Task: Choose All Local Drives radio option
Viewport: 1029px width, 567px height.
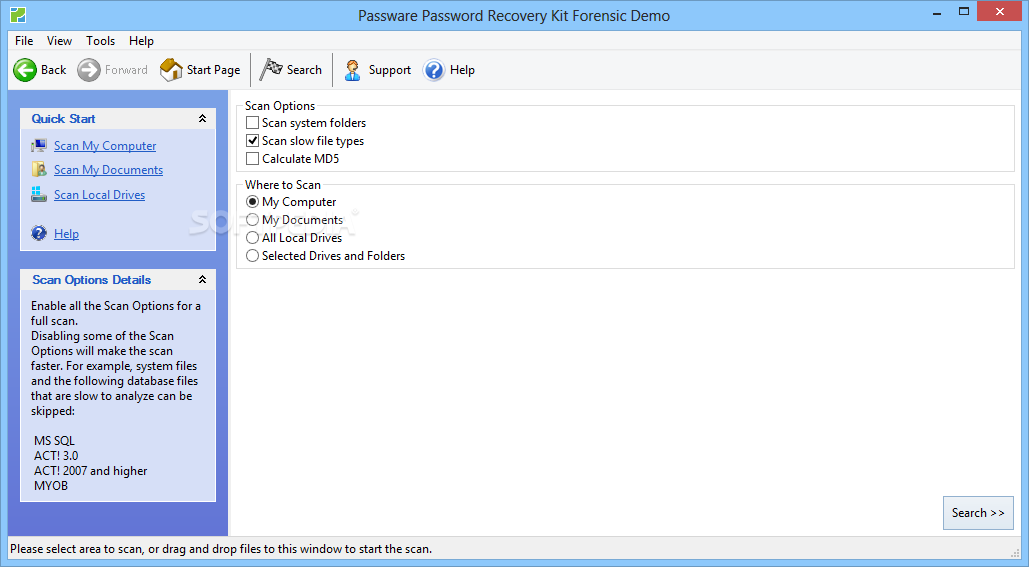Action: [252, 238]
